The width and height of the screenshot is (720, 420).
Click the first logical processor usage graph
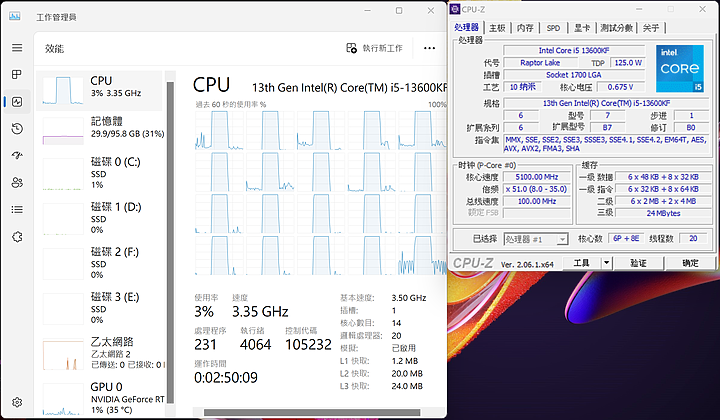coord(219,130)
